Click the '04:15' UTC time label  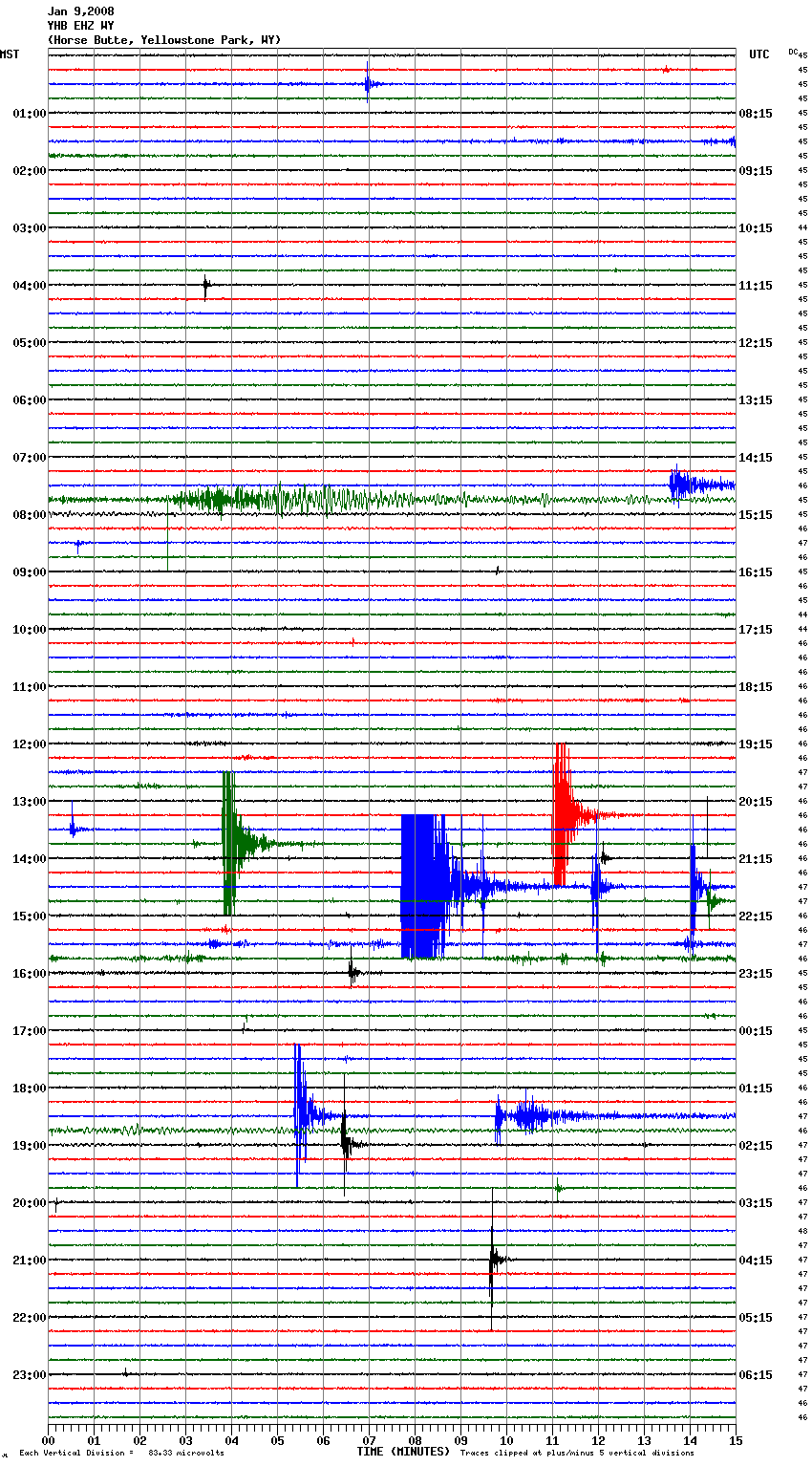click(x=756, y=1260)
